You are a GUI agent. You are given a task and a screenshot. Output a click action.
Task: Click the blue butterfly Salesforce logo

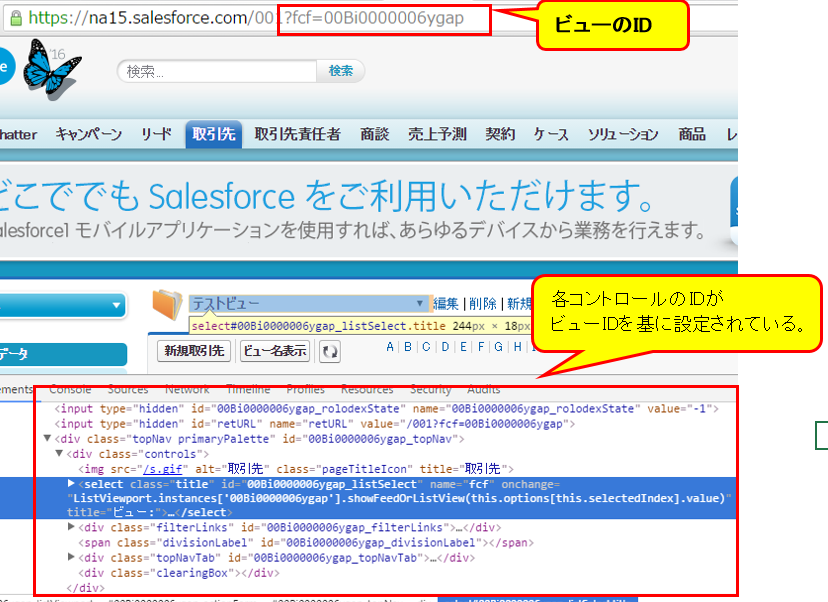pyautogui.click(x=52, y=69)
